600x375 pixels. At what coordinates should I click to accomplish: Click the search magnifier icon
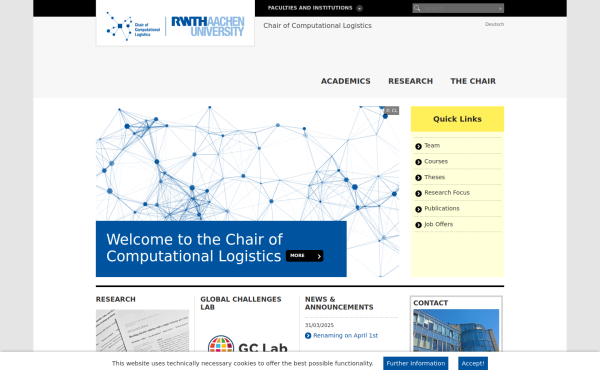pos(417,8)
